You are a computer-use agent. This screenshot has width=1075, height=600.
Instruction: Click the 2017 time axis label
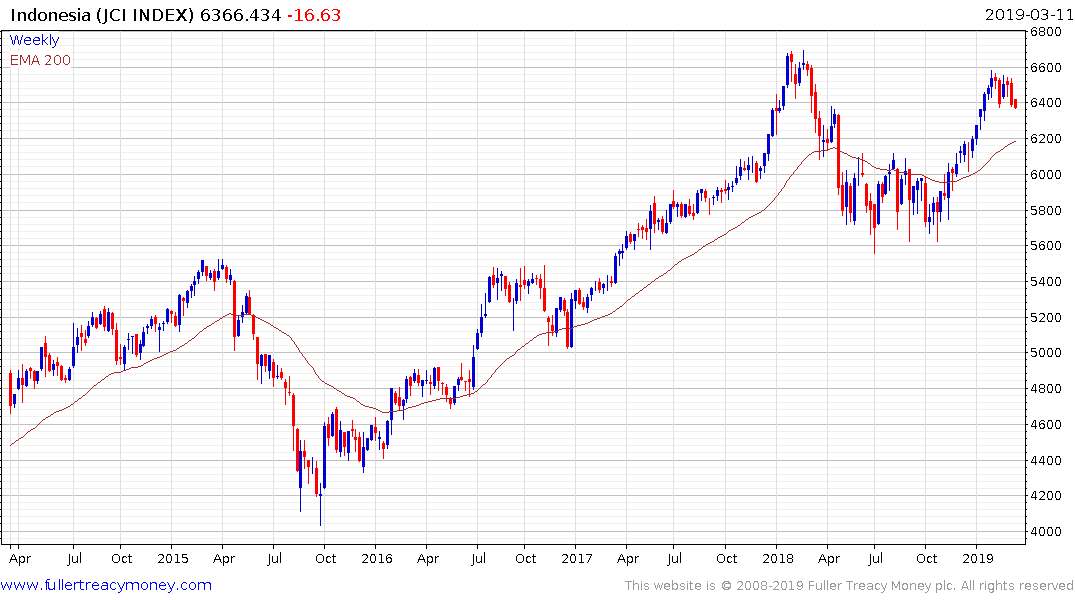coord(577,558)
